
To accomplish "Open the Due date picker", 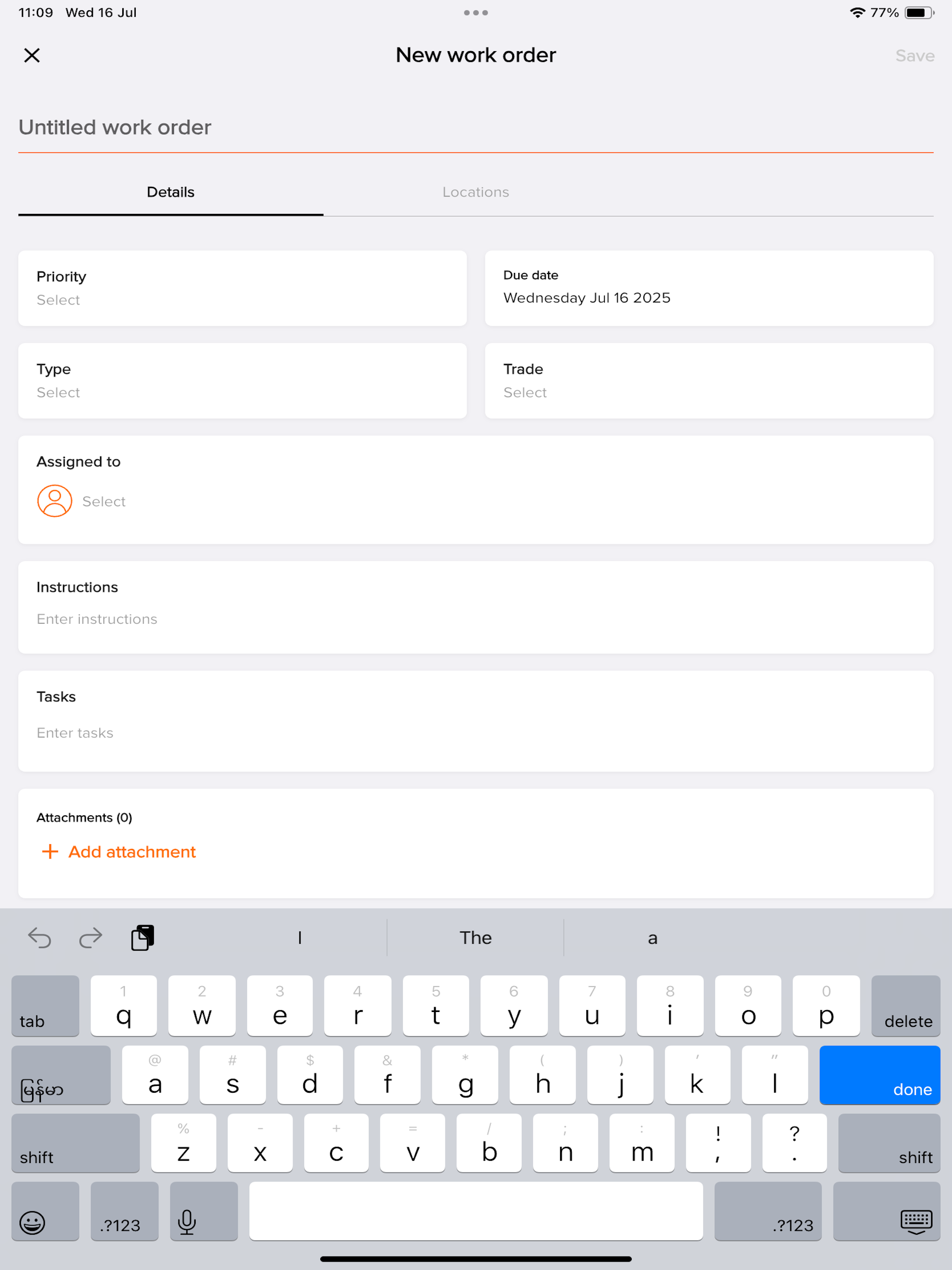I will click(x=709, y=288).
